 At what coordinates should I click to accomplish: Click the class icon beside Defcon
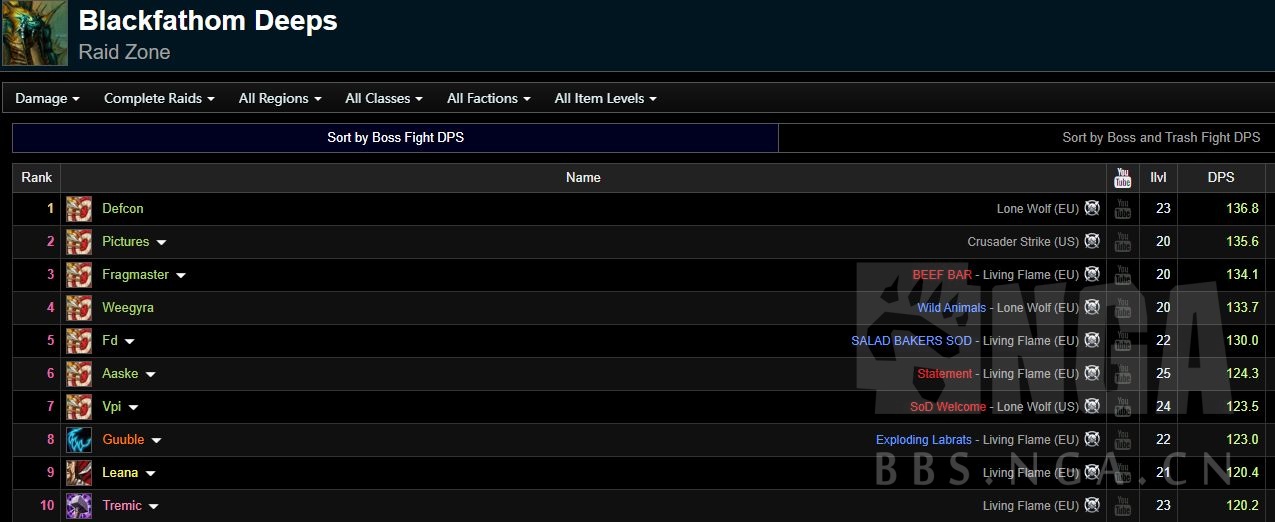79,209
